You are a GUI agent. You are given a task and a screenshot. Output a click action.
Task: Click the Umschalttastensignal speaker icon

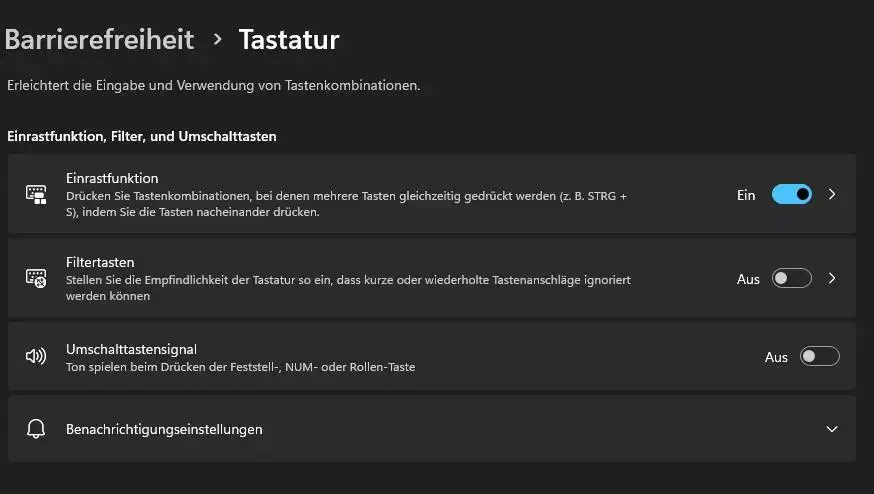point(36,356)
